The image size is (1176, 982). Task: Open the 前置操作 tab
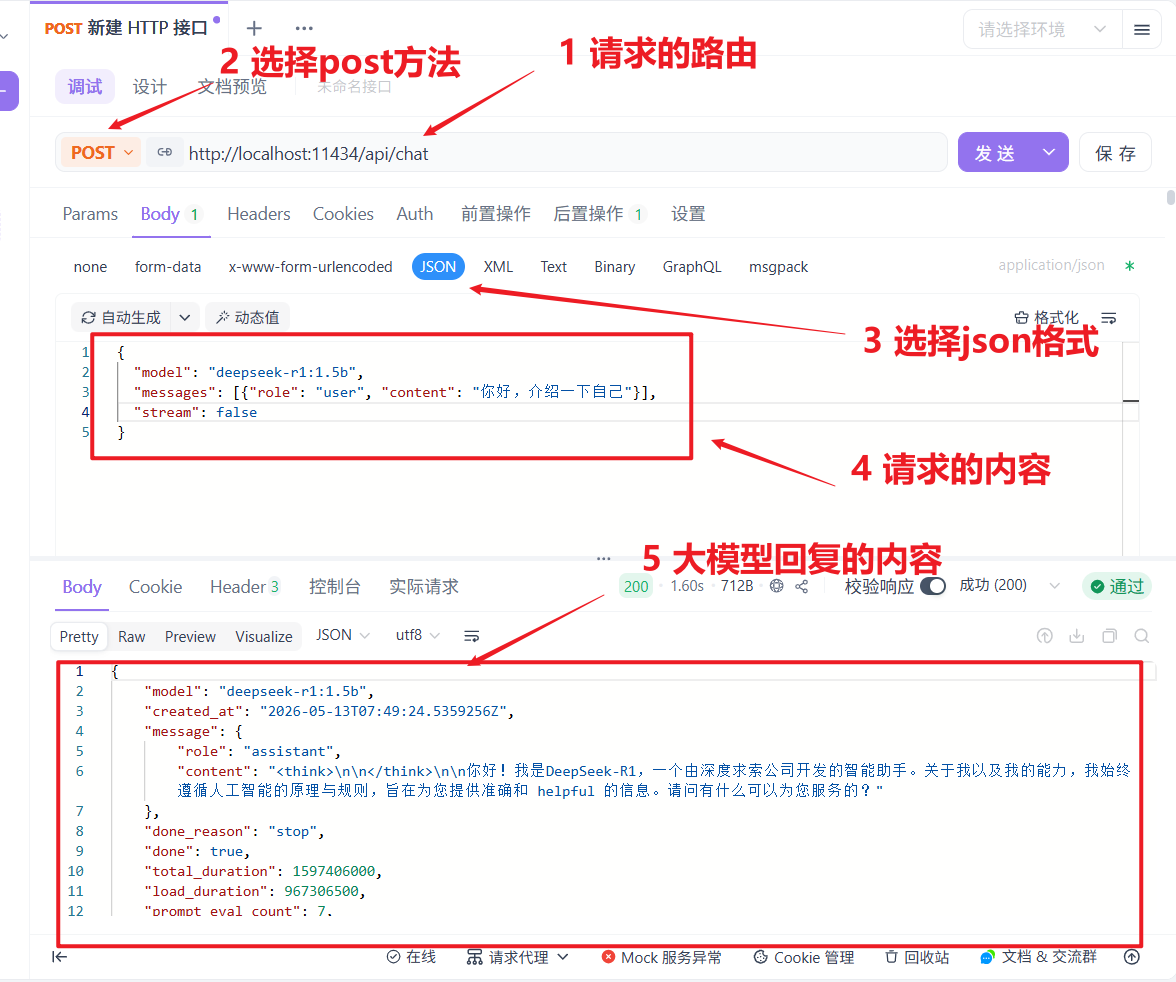pyautogui.click(x=495, y=214)
